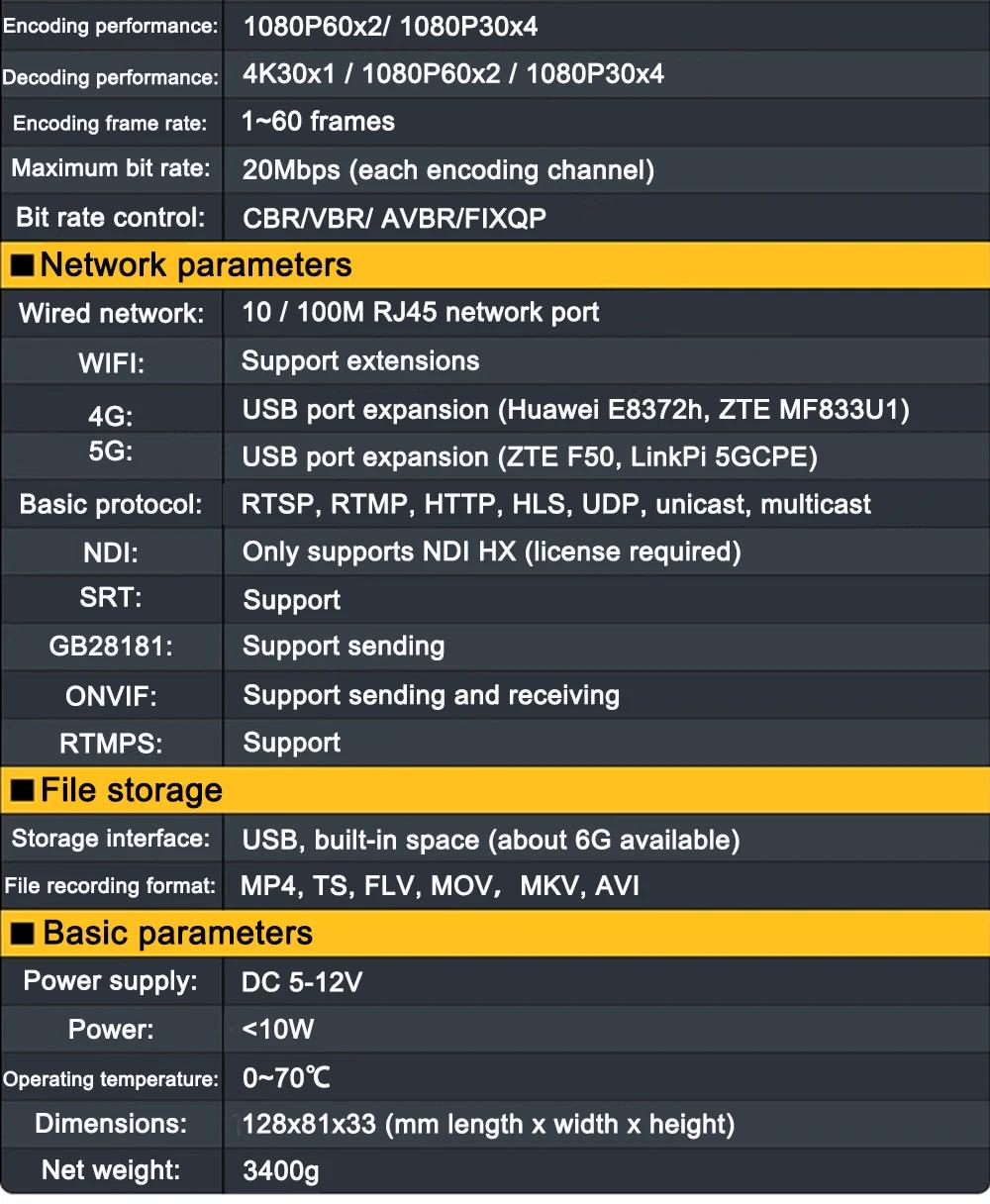Click the black square beside Network parameters
This screenshot has width=990, height=1204.
tap(22, 266)
